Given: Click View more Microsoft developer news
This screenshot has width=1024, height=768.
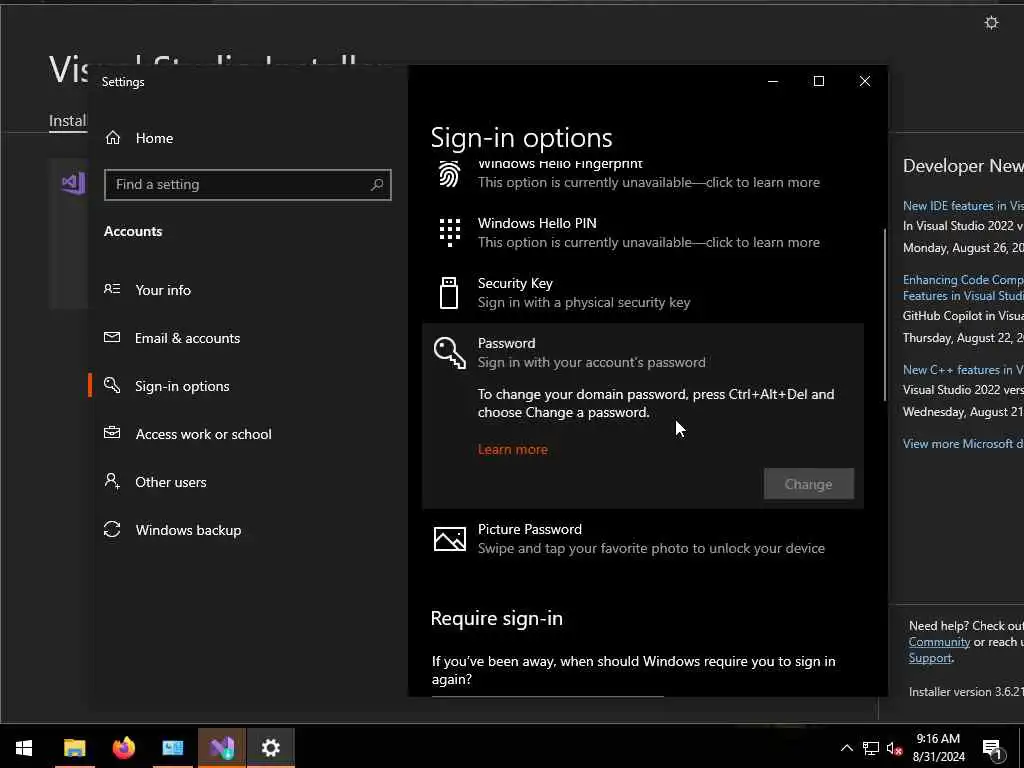Looking at the screenshot, I should [x=963, y=443].
